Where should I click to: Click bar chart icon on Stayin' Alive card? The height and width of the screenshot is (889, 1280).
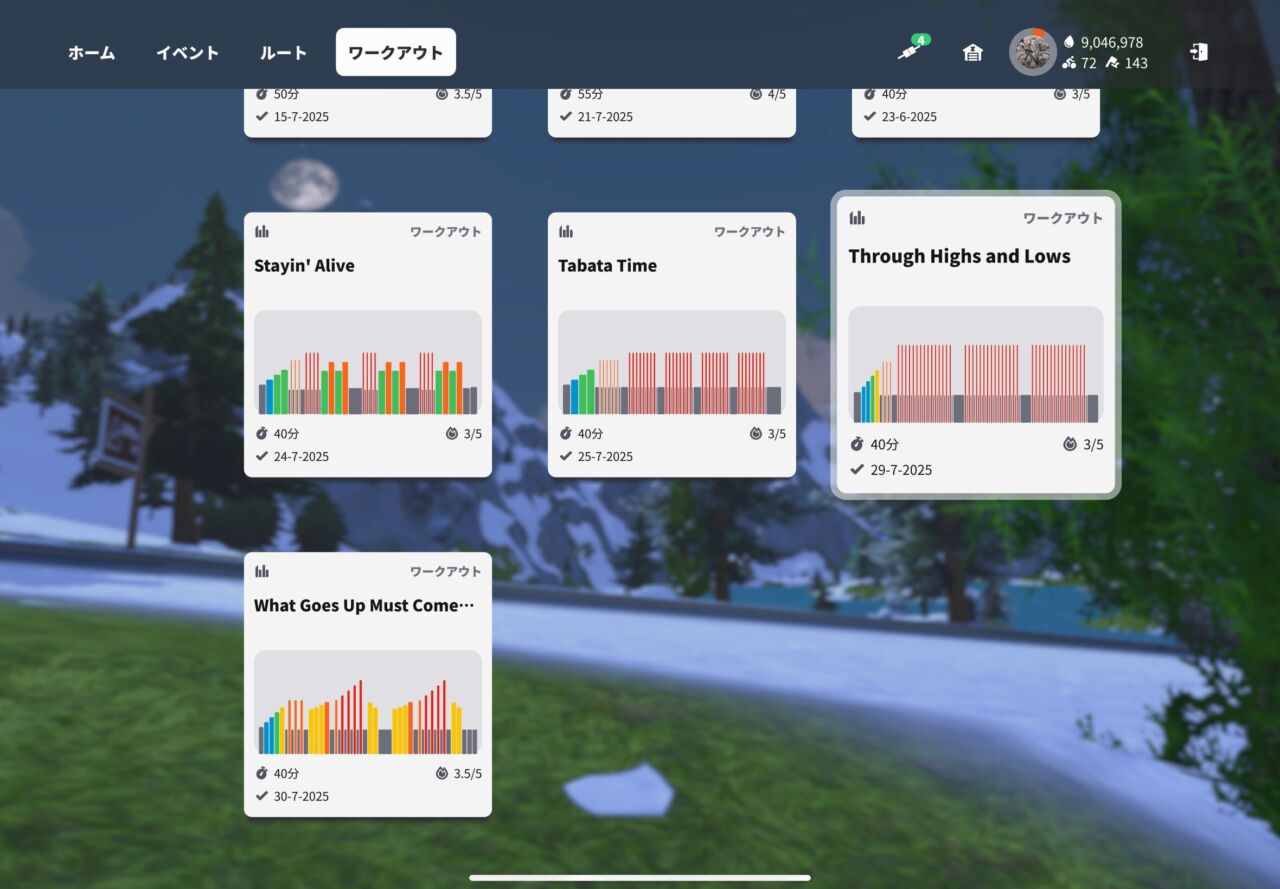tap(262, 231)
